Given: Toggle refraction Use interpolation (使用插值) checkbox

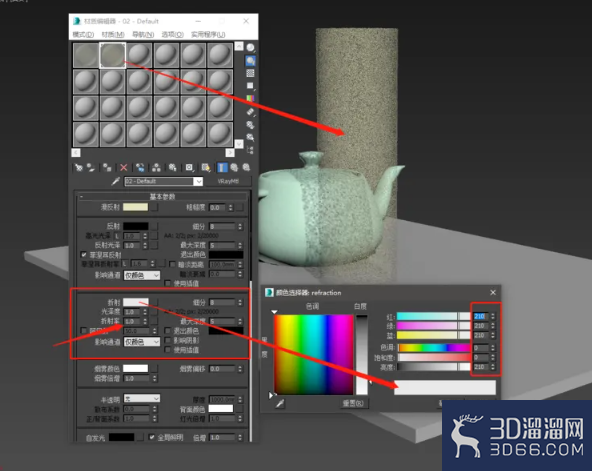Looking at the screenshot, I should (x=168, y=350).
